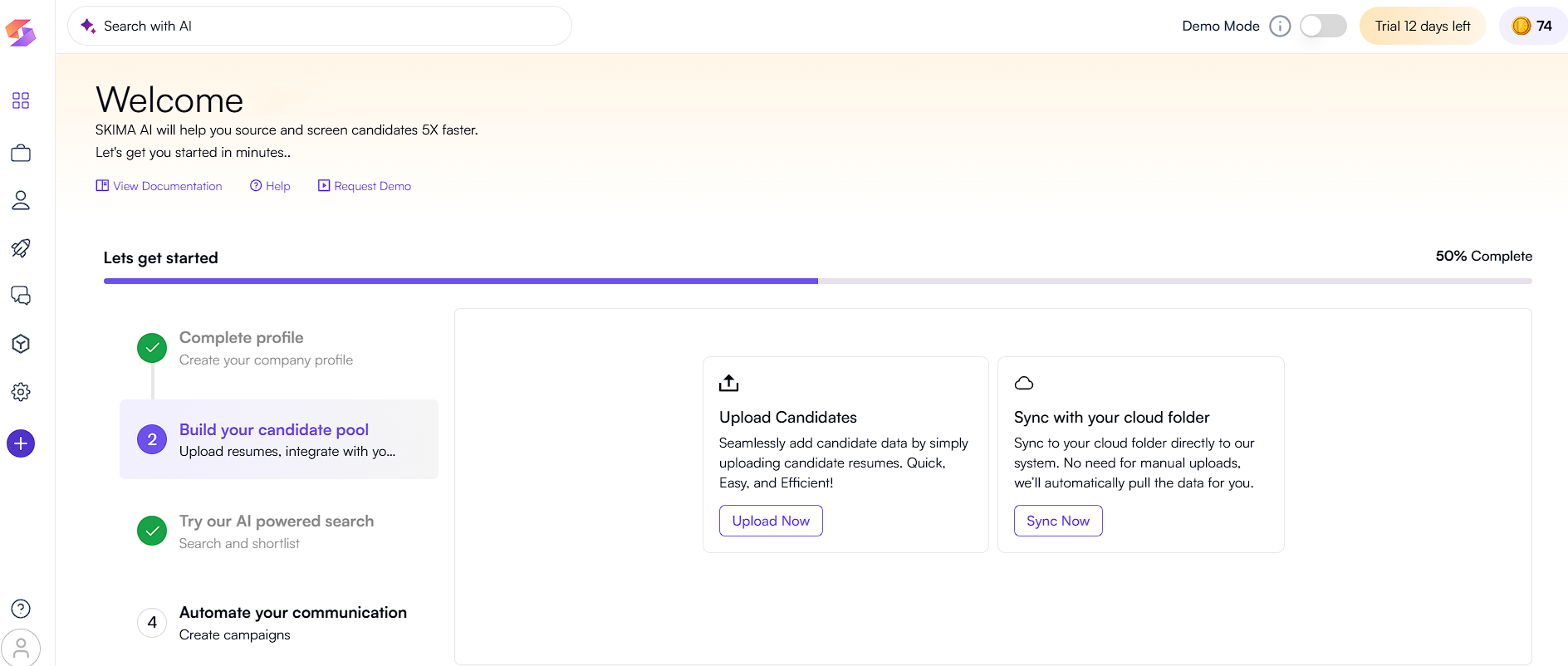Image resolution: width=1568 pixels, height=666 pixels.
Task: Open the candidates person icon in sidebar
Action: pyautogui.click(x=21, y=200)
